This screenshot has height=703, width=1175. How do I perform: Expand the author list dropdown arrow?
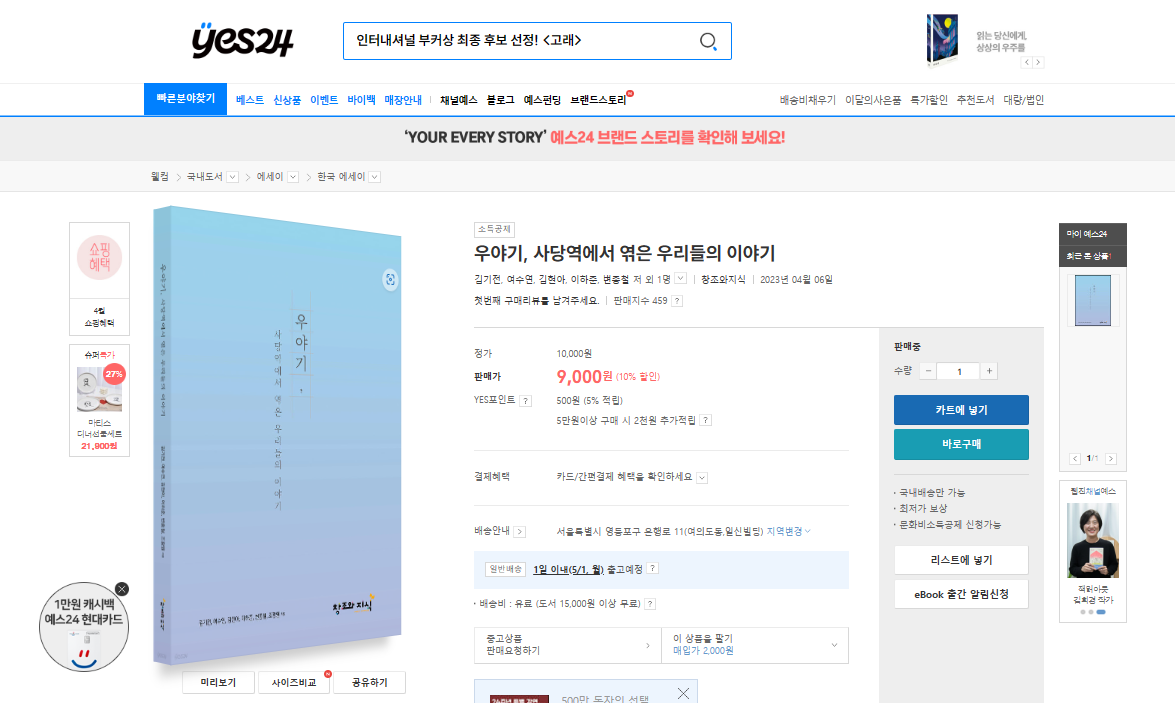tap(680, 278)
